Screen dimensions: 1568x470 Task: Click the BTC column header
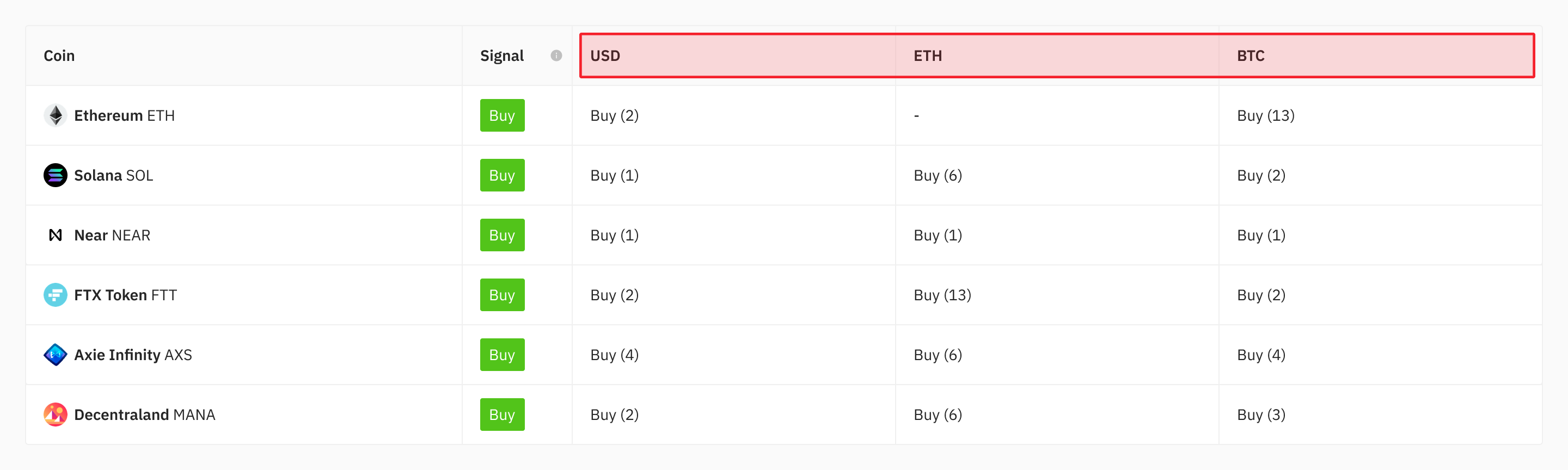tap(1249, 55)
